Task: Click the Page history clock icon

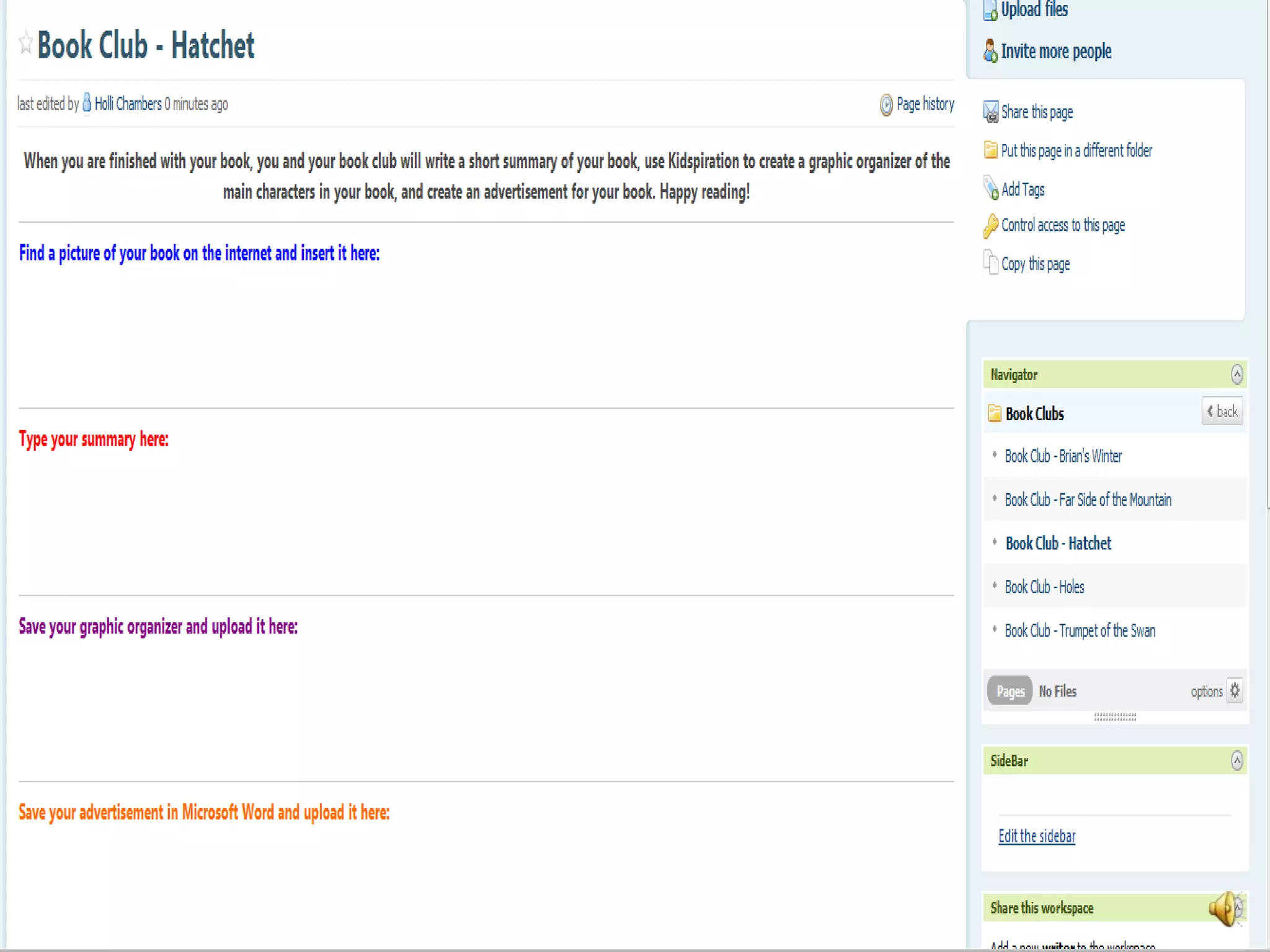Action: (886, 105)
